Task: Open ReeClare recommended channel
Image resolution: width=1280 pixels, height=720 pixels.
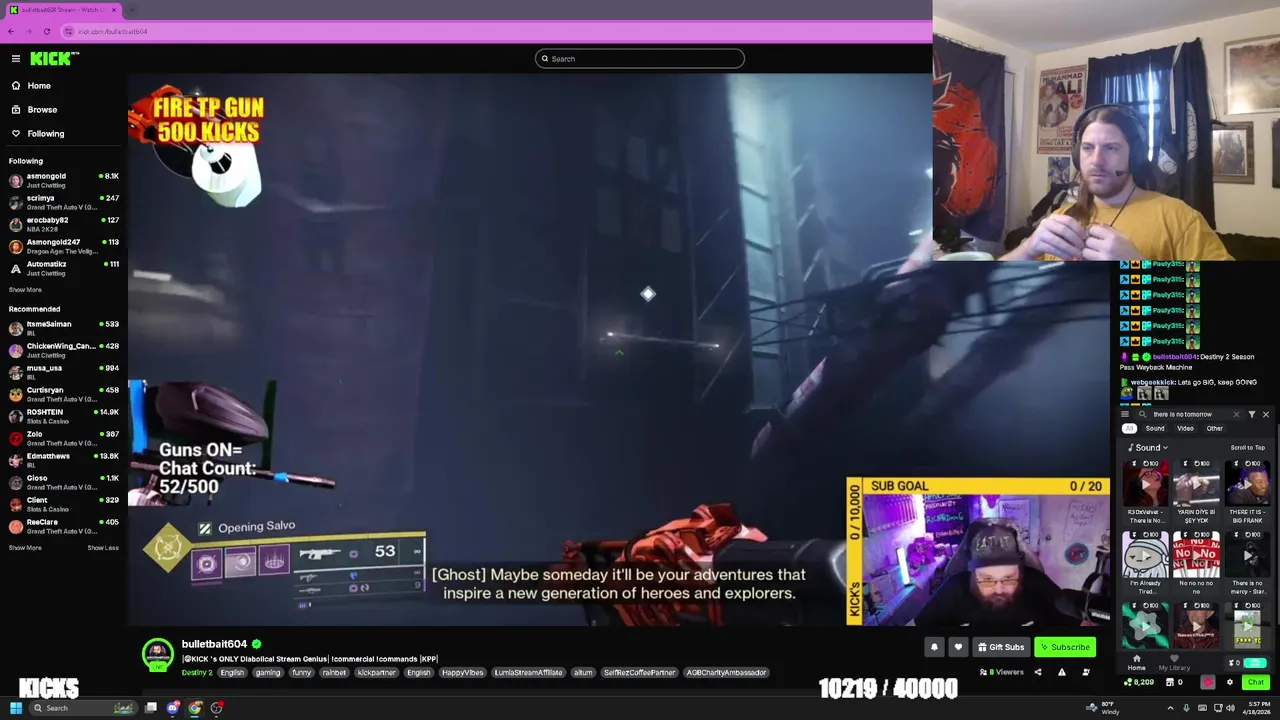Action: [x=64, y=526]
